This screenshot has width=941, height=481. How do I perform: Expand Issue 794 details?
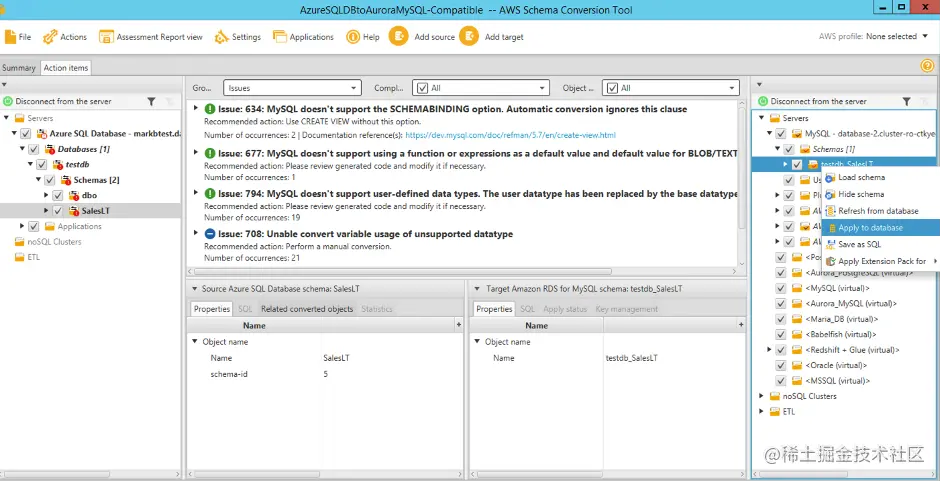pyautogui.click(x=196, y=193)
